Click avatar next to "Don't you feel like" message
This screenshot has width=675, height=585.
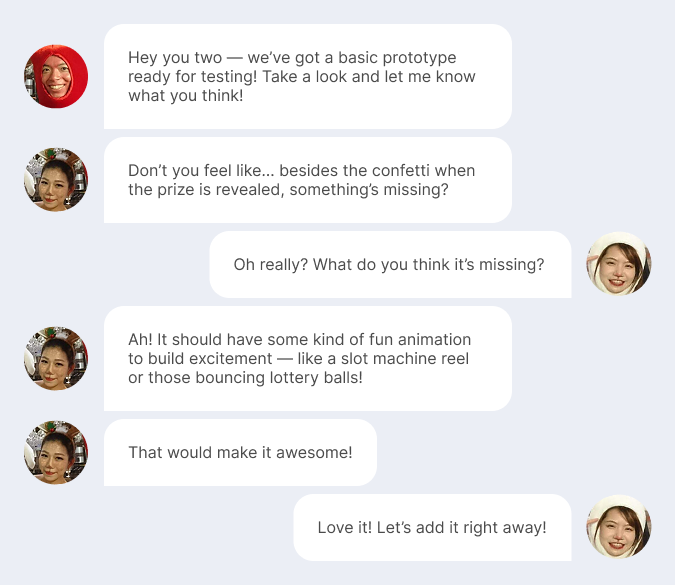56,180
